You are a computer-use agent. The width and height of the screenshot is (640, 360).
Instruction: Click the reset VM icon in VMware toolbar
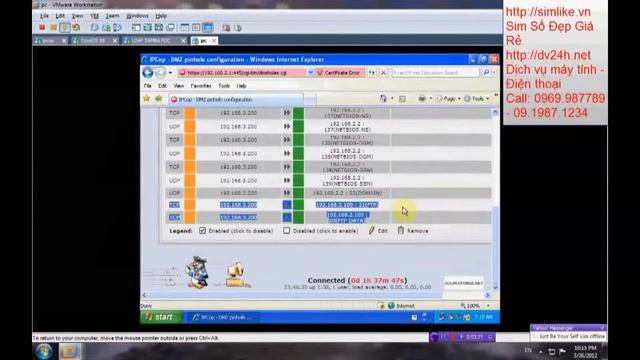(76, 28)
